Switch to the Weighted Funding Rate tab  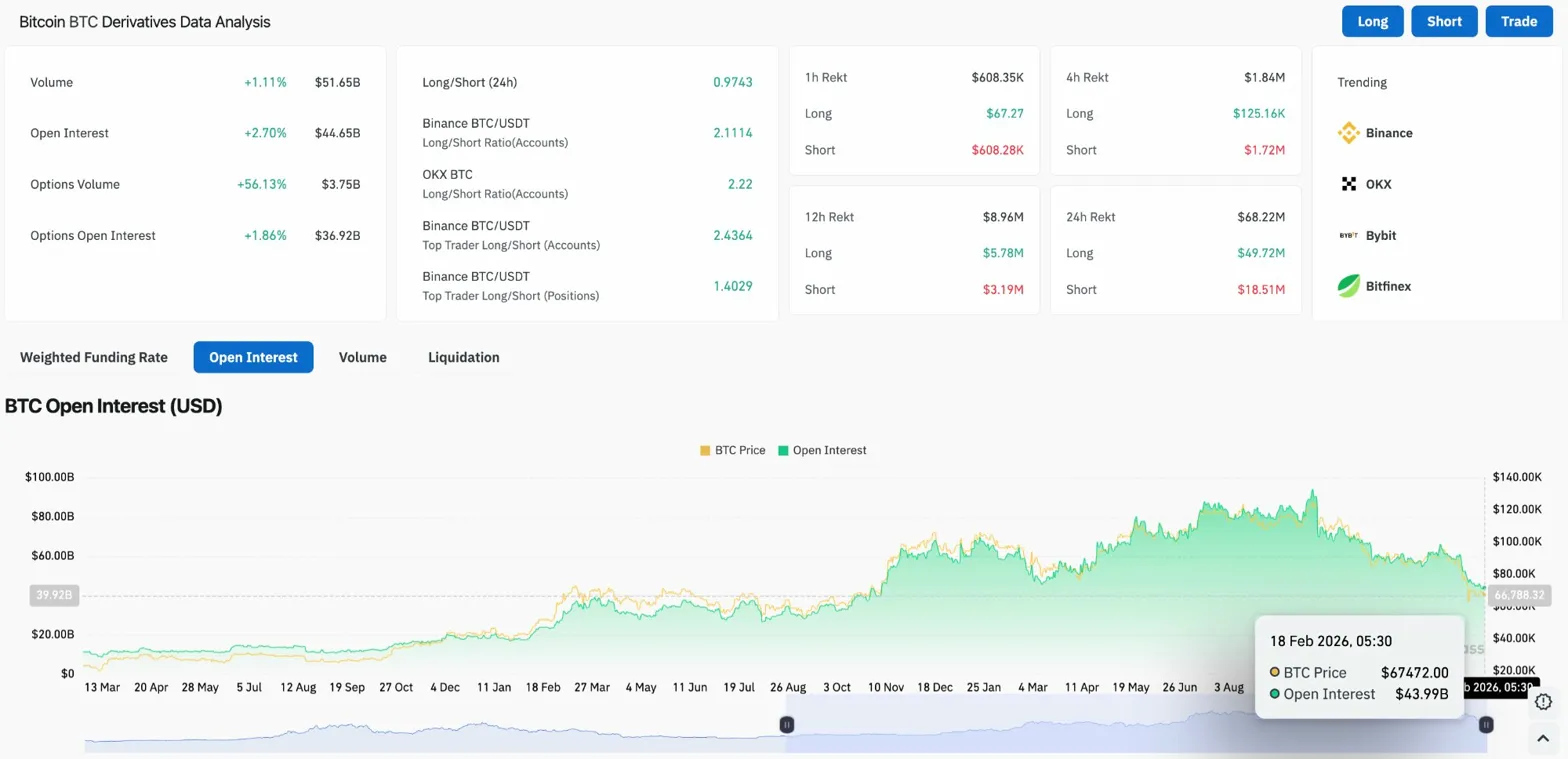pyautogui.click(x=94, y=357)
